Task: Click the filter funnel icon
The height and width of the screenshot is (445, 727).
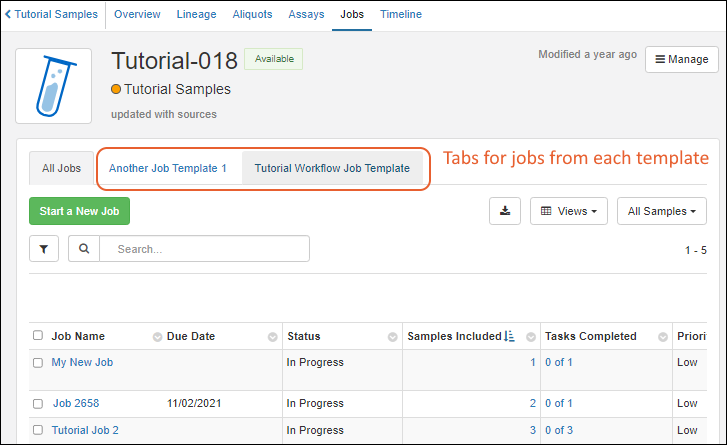Action: [x=44, y=249]
